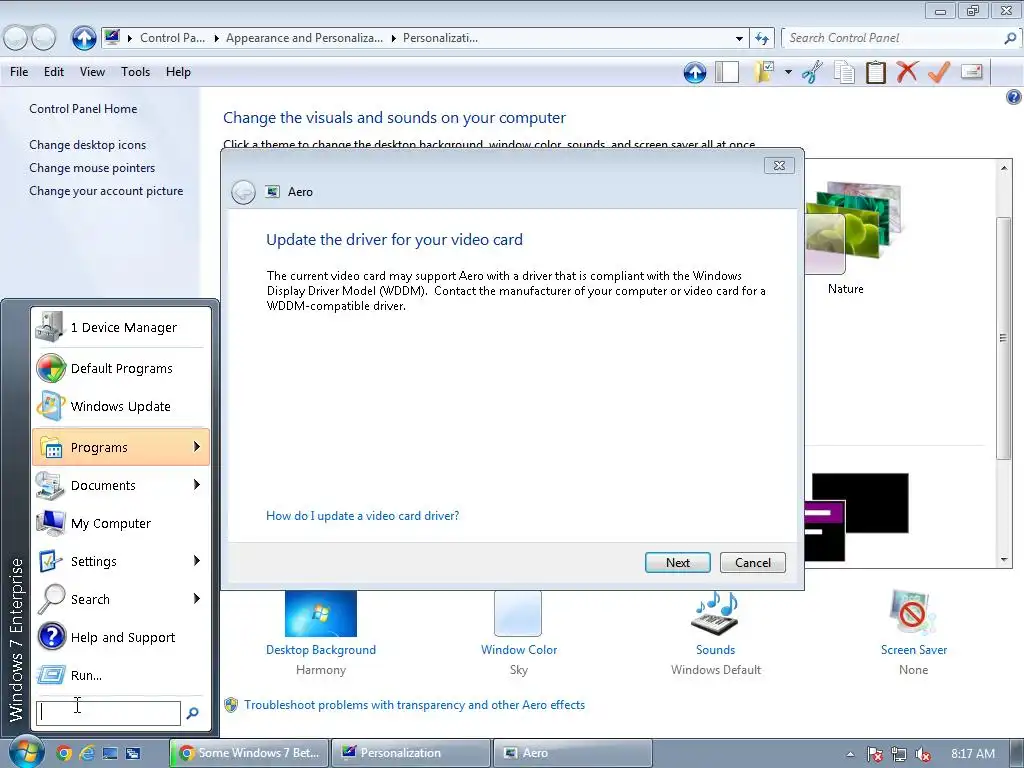Open the blue Help question mark icon
The image size is (1024, 768).
click(1013, 97)
